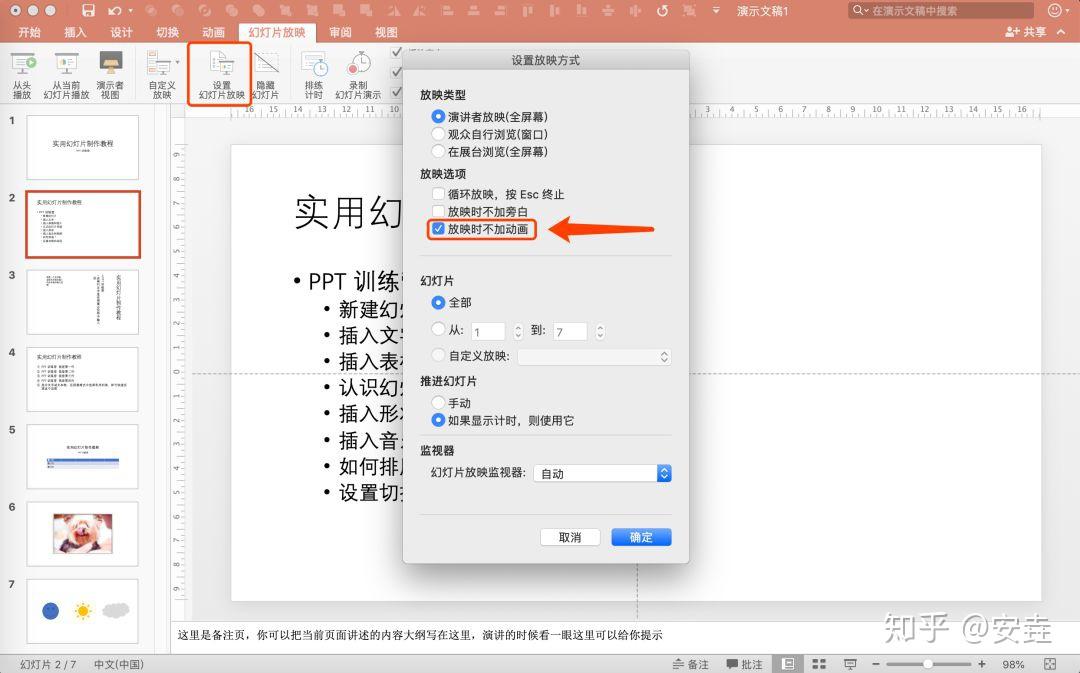Click the 从 slide number field
This screenshot has height=673, width=1080.
point(489,331)
